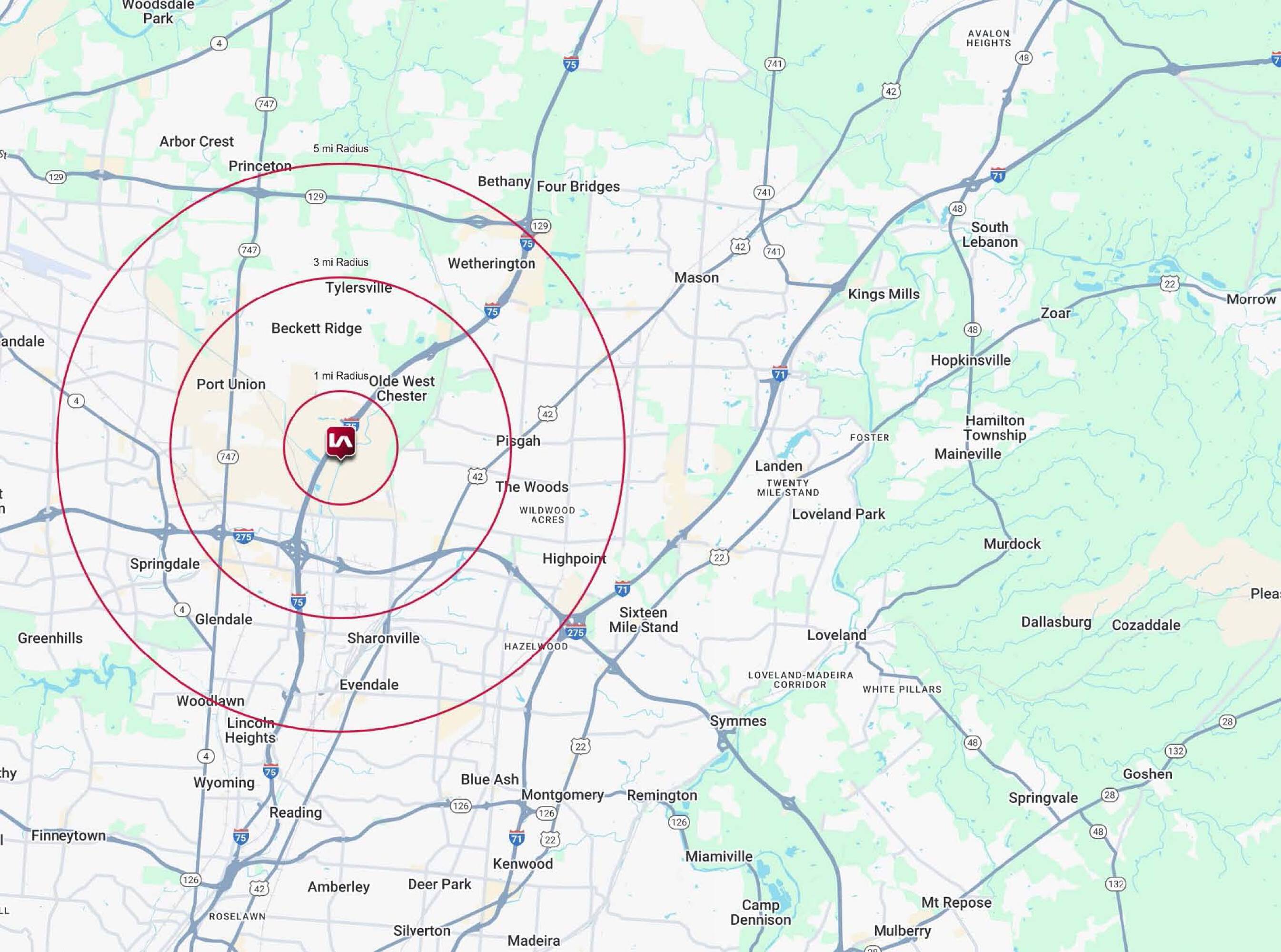Viewport: 1281px width, 952px height.
Task: Click the Beckett Ridge place label
Action: (317, 328)
